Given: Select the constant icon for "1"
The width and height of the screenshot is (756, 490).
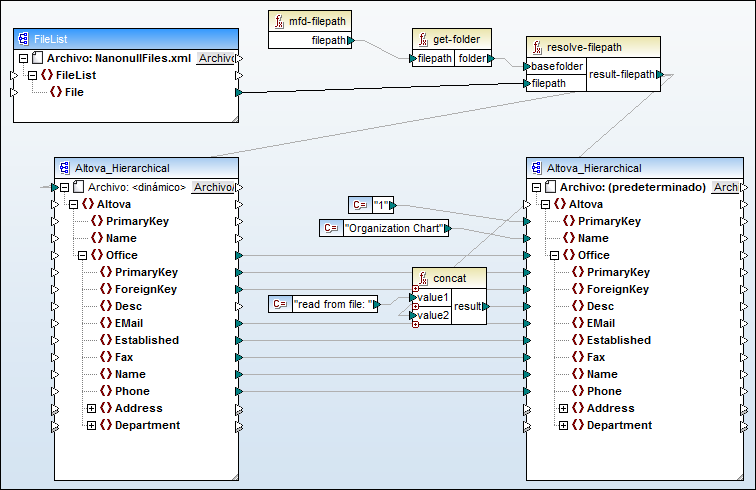Looking at the screenshot, I should [x=358, y=205].
